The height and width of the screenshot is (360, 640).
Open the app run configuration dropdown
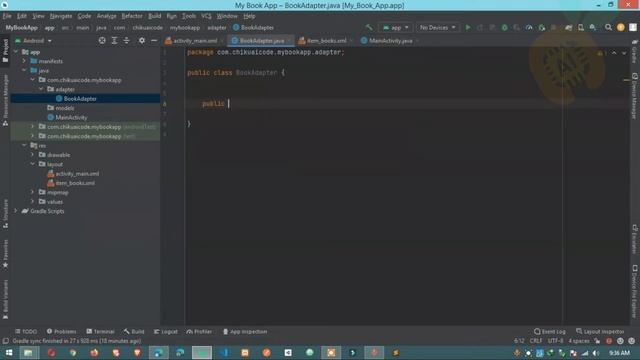point(395,27)
